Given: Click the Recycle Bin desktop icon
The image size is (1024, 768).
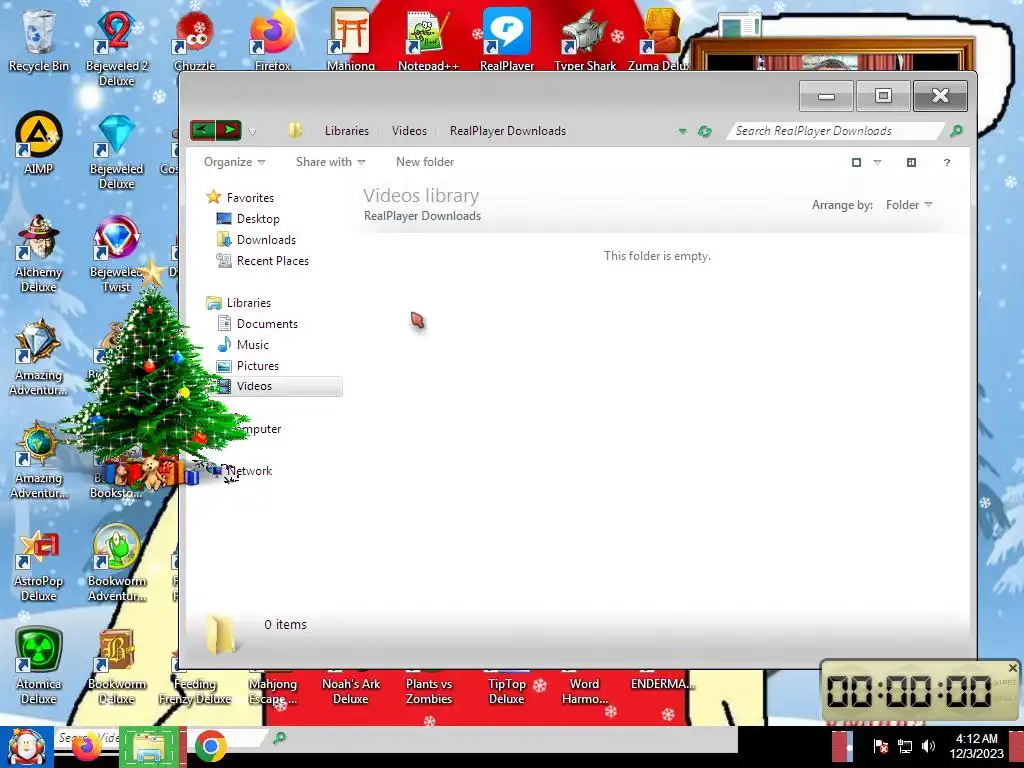Looking at the screenshot, I should (39, 40).
